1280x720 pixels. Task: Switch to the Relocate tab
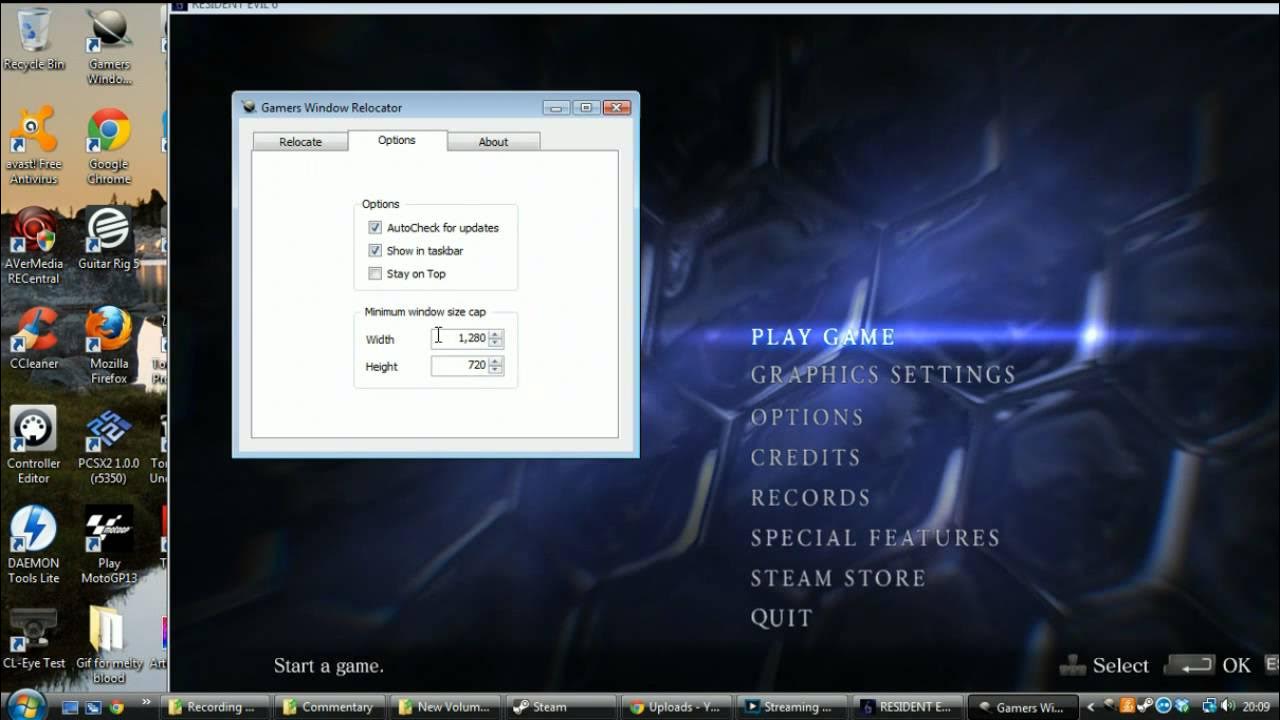click(300, 142)
